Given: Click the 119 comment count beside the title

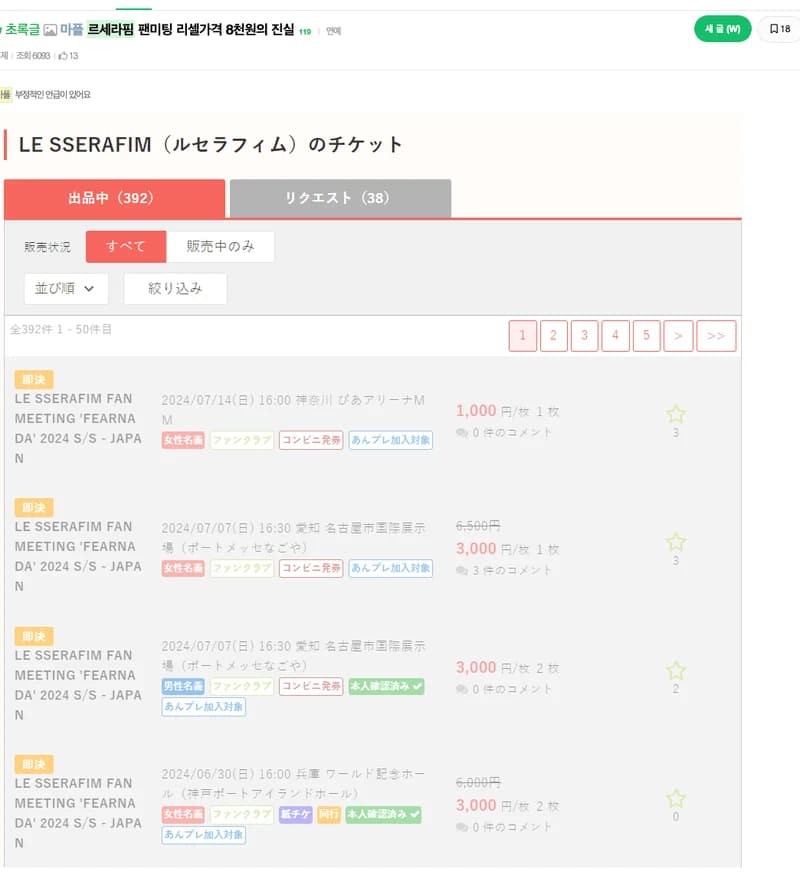Looking at the screenshot, I should 305,32.
